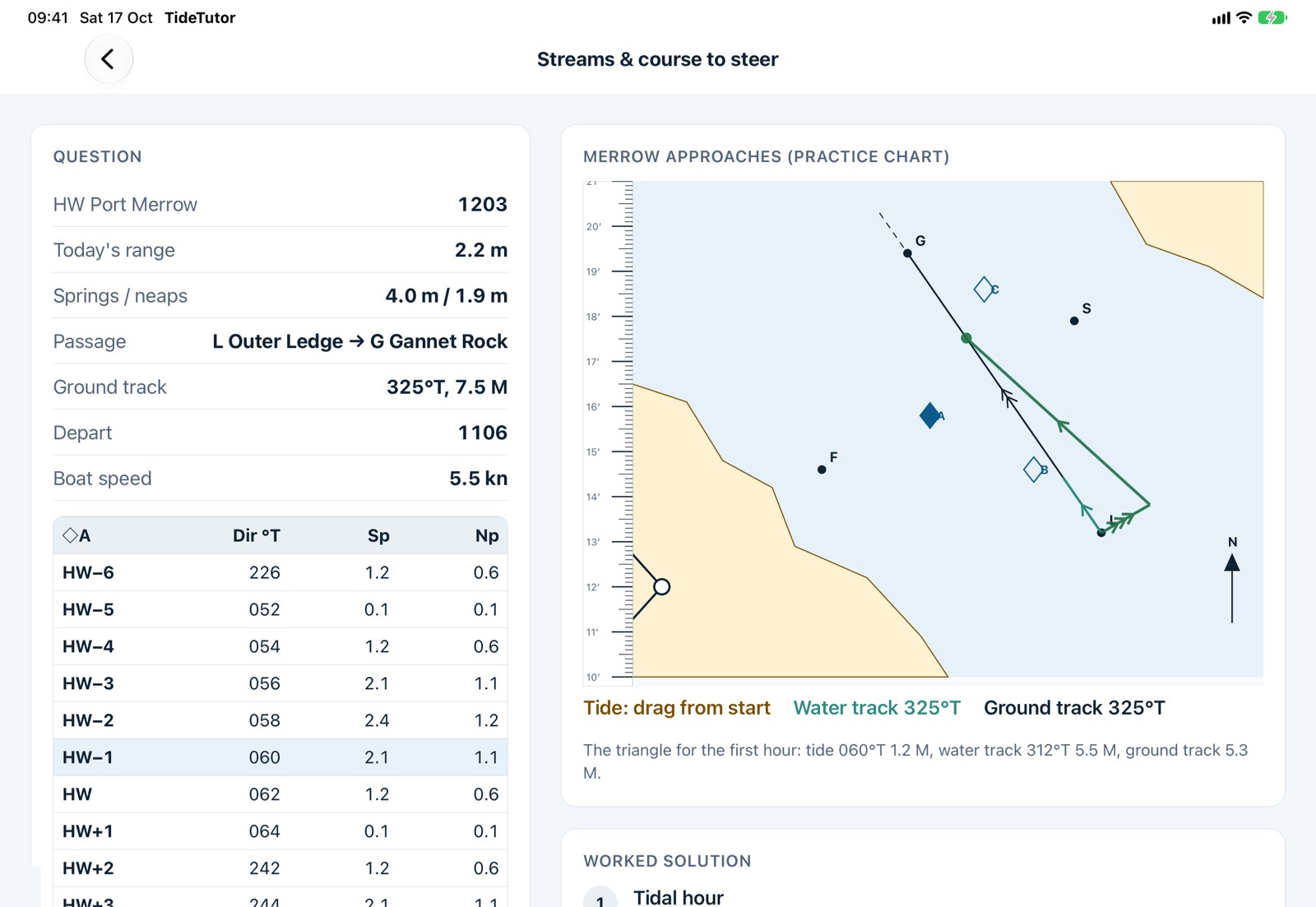Image resolution: width=1316 pixels, height=907 pixels.
Task: Tap the 'Np' column header
Action: coord(487,535)
